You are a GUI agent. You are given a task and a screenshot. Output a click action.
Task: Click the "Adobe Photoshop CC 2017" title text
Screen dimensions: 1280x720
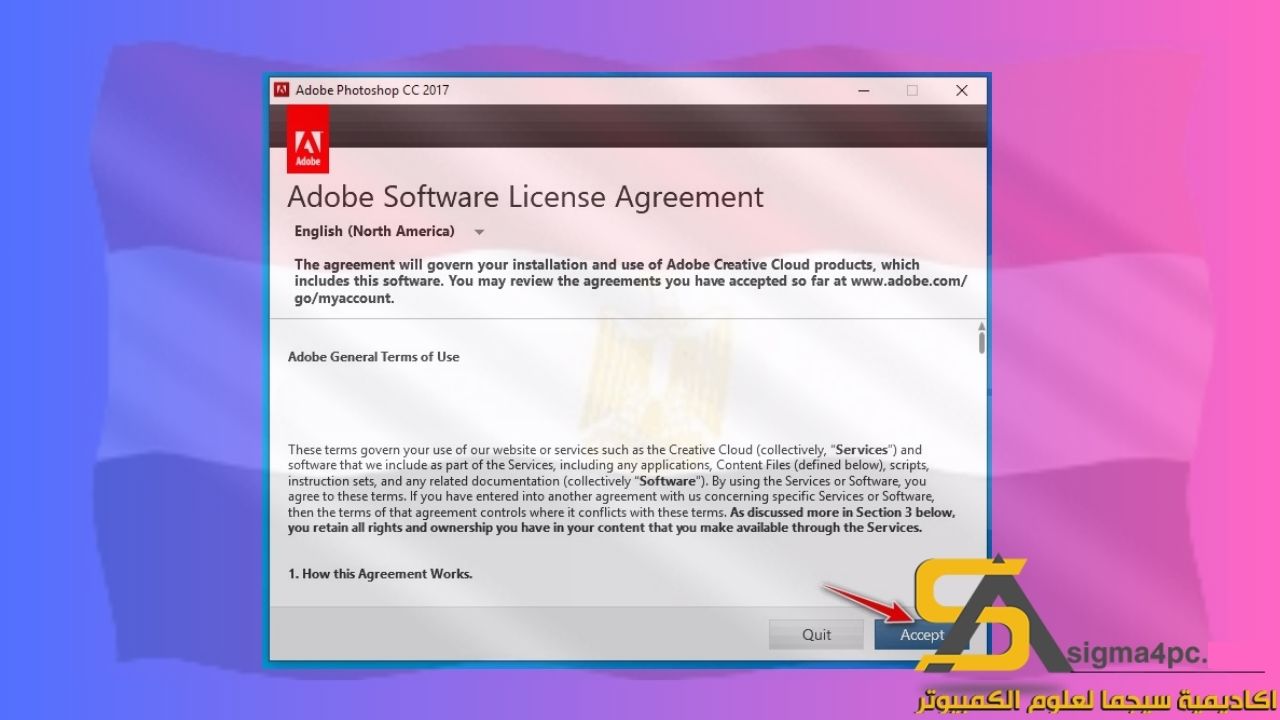[372, 90]
